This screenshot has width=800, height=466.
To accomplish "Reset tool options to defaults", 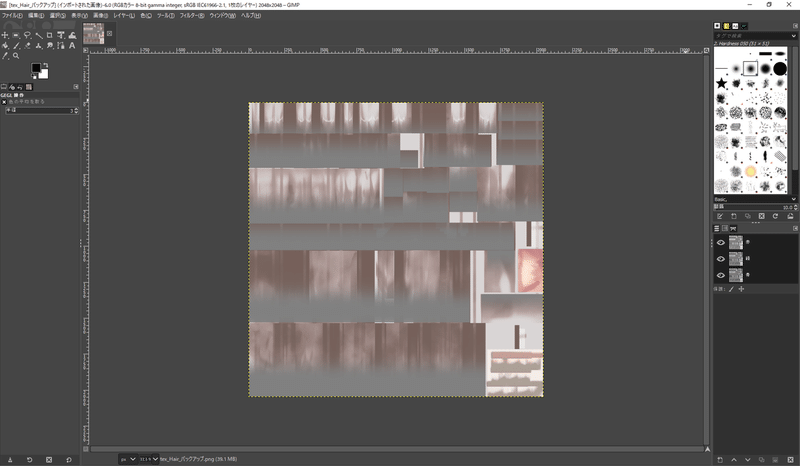I will click(x=69, y=460).
